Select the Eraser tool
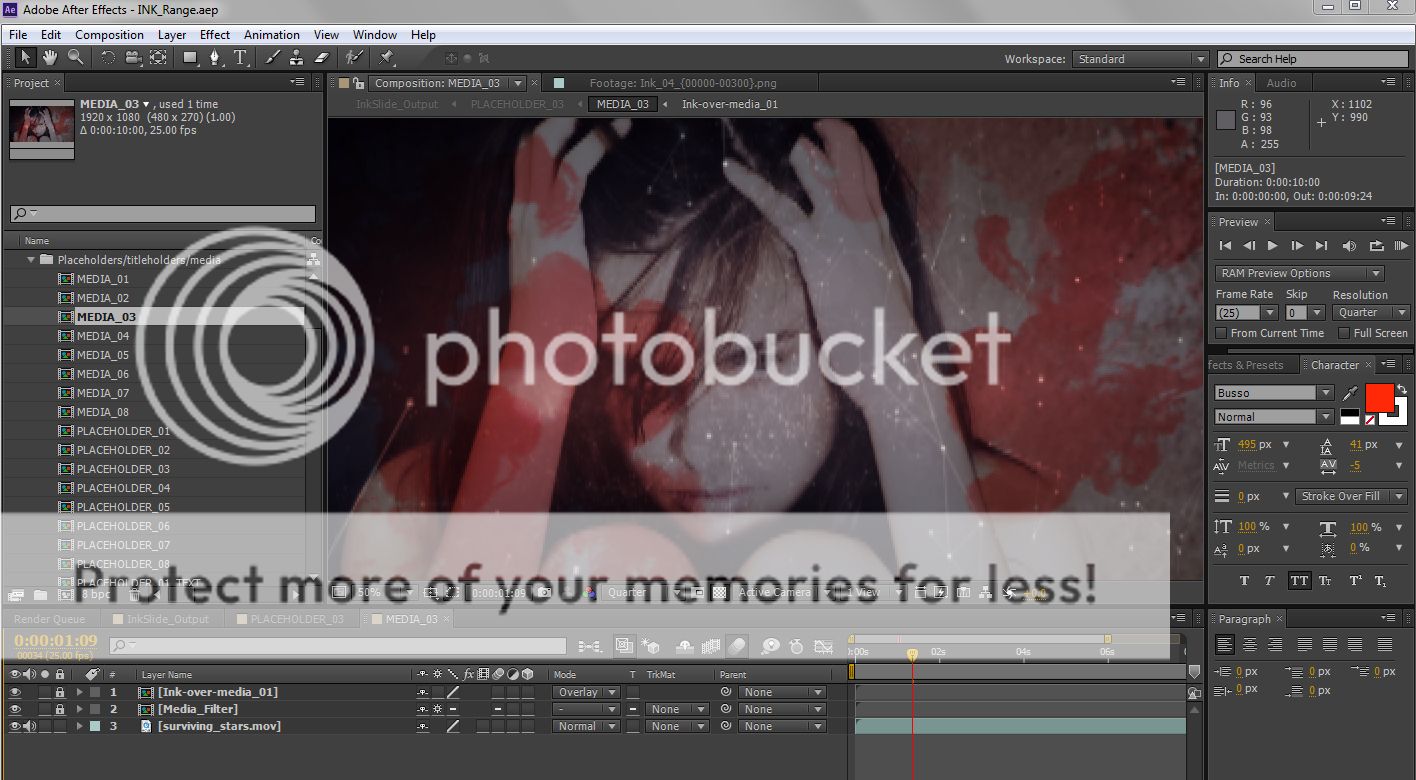Image resolution: width=1416 pixels, height=780 pixels. pyautogui.click(x=322, y=58)
